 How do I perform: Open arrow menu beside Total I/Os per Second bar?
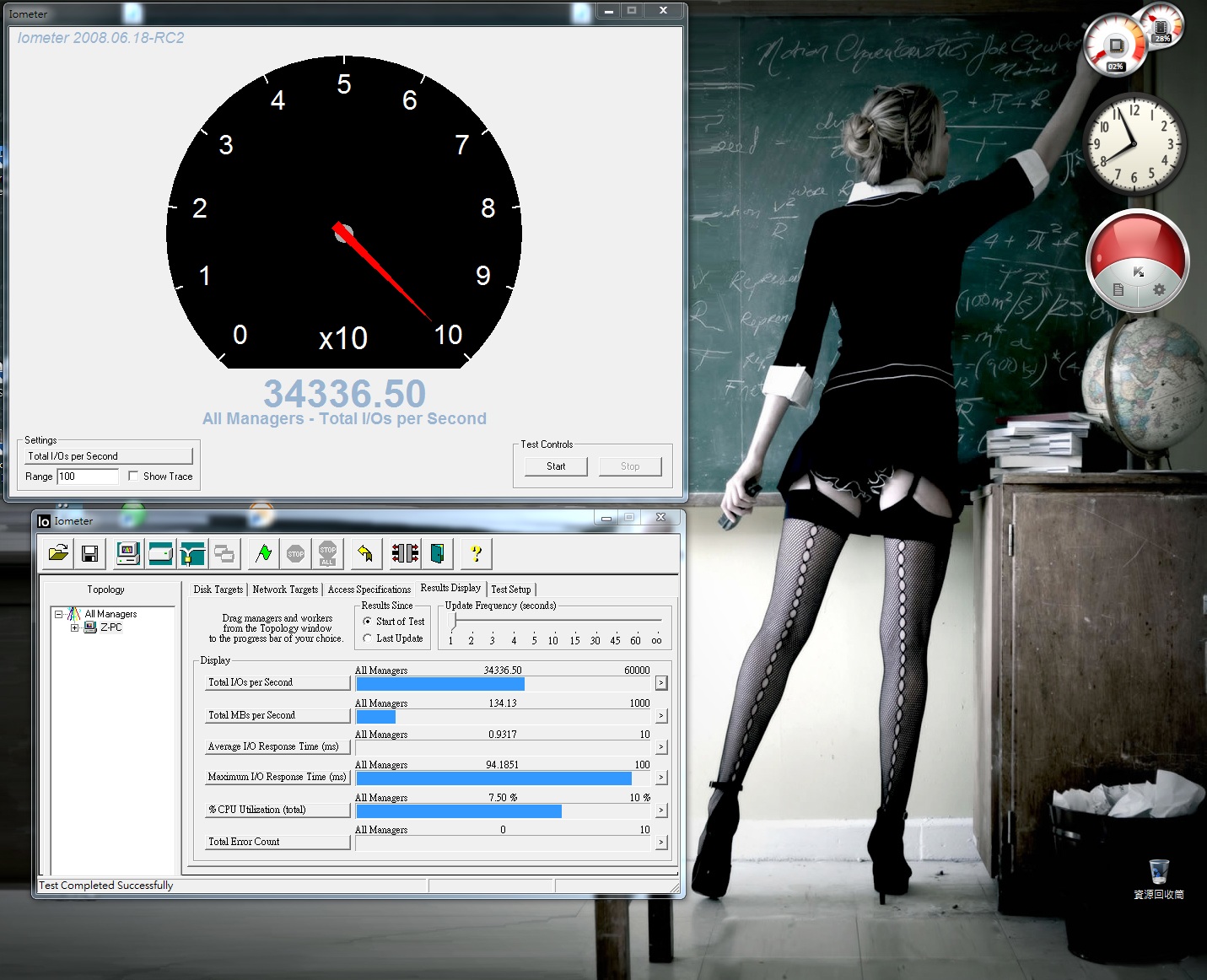[661, 683]
